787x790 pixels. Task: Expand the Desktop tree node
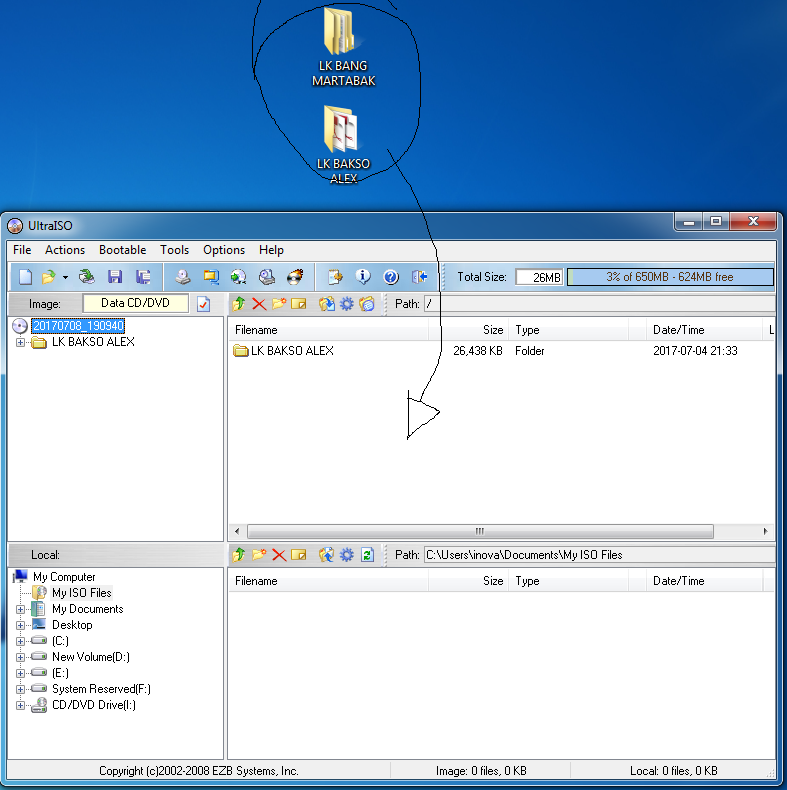click(x=20, y=626)
